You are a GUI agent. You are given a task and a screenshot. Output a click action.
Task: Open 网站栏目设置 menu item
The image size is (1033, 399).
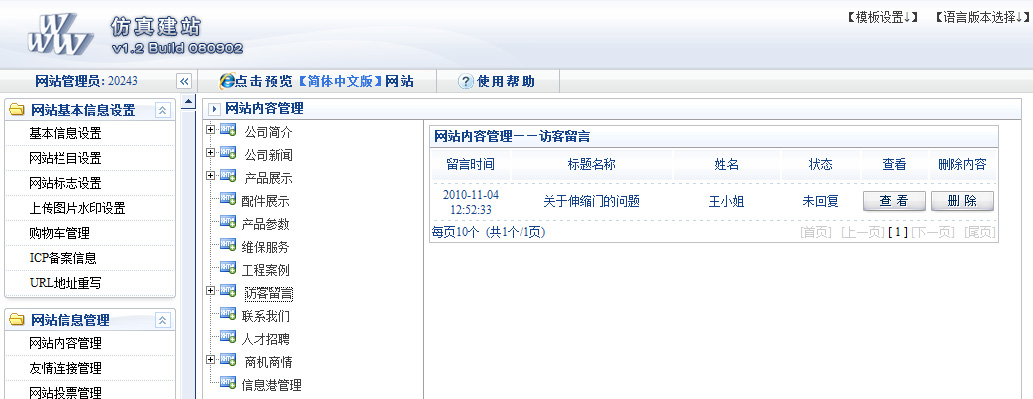coord(65,159)
